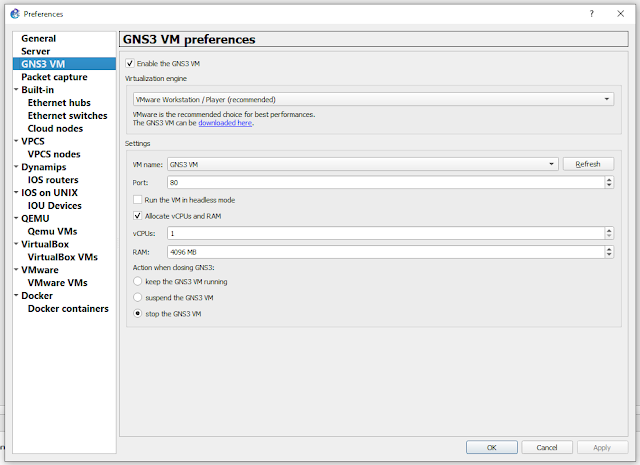Open Server preferences page
The height and width of the screenshot is (465, 640).
pyautogui.click(x=36, y=51)
